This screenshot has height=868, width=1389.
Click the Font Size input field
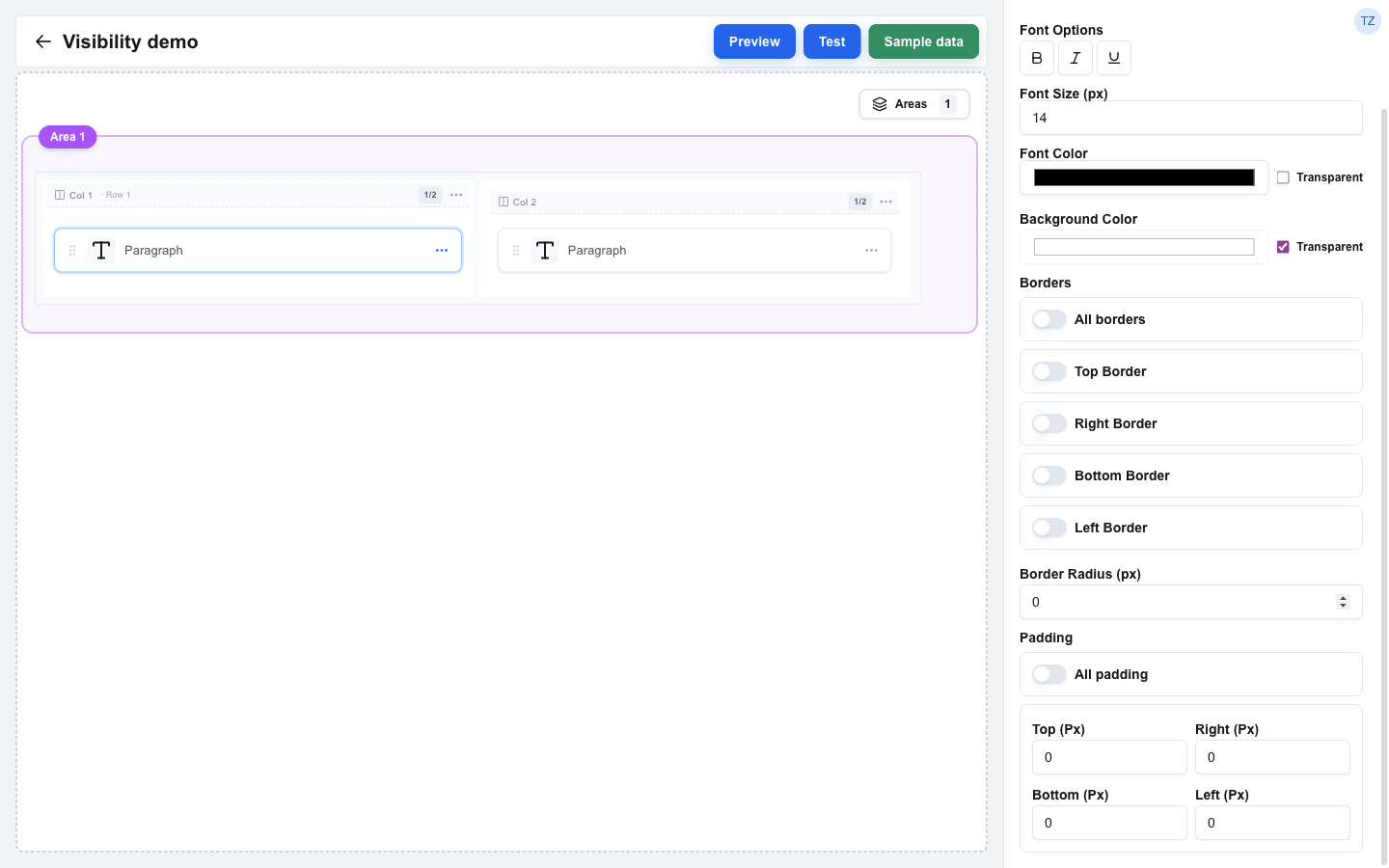click(x=1191, y=118)
